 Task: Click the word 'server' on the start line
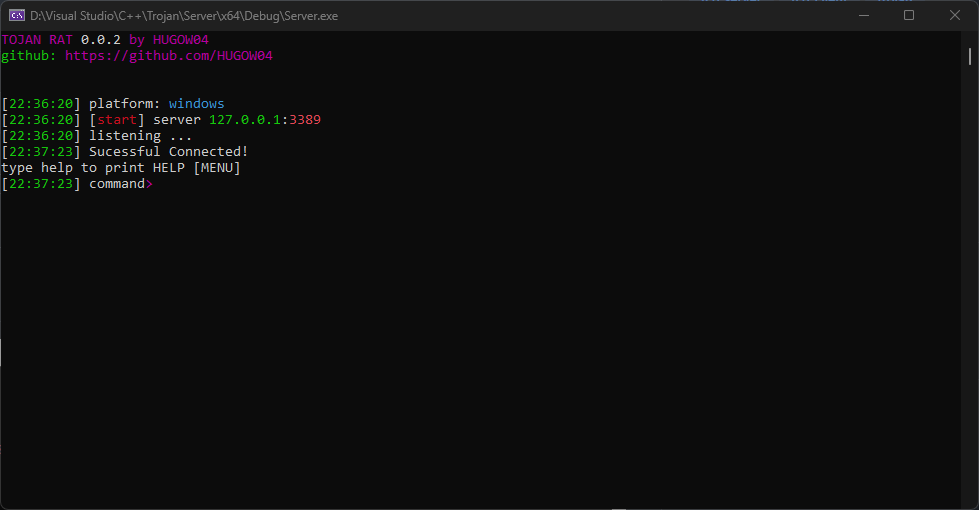(x=177, y=120)
